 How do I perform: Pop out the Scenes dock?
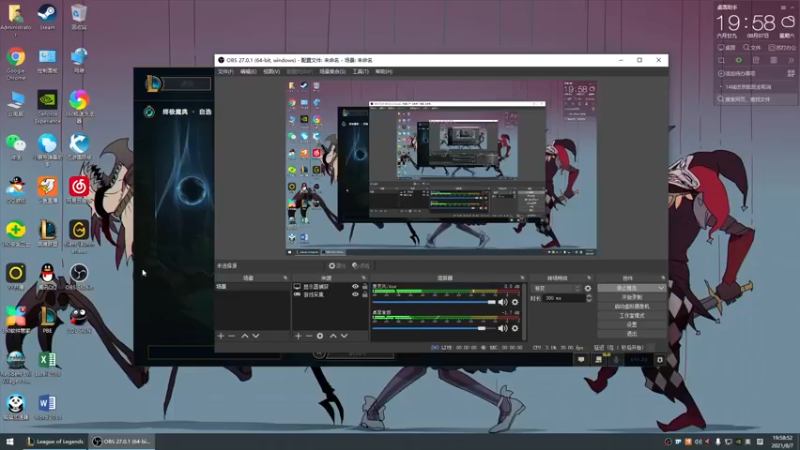pyautogui.click(x=285, y=278)
